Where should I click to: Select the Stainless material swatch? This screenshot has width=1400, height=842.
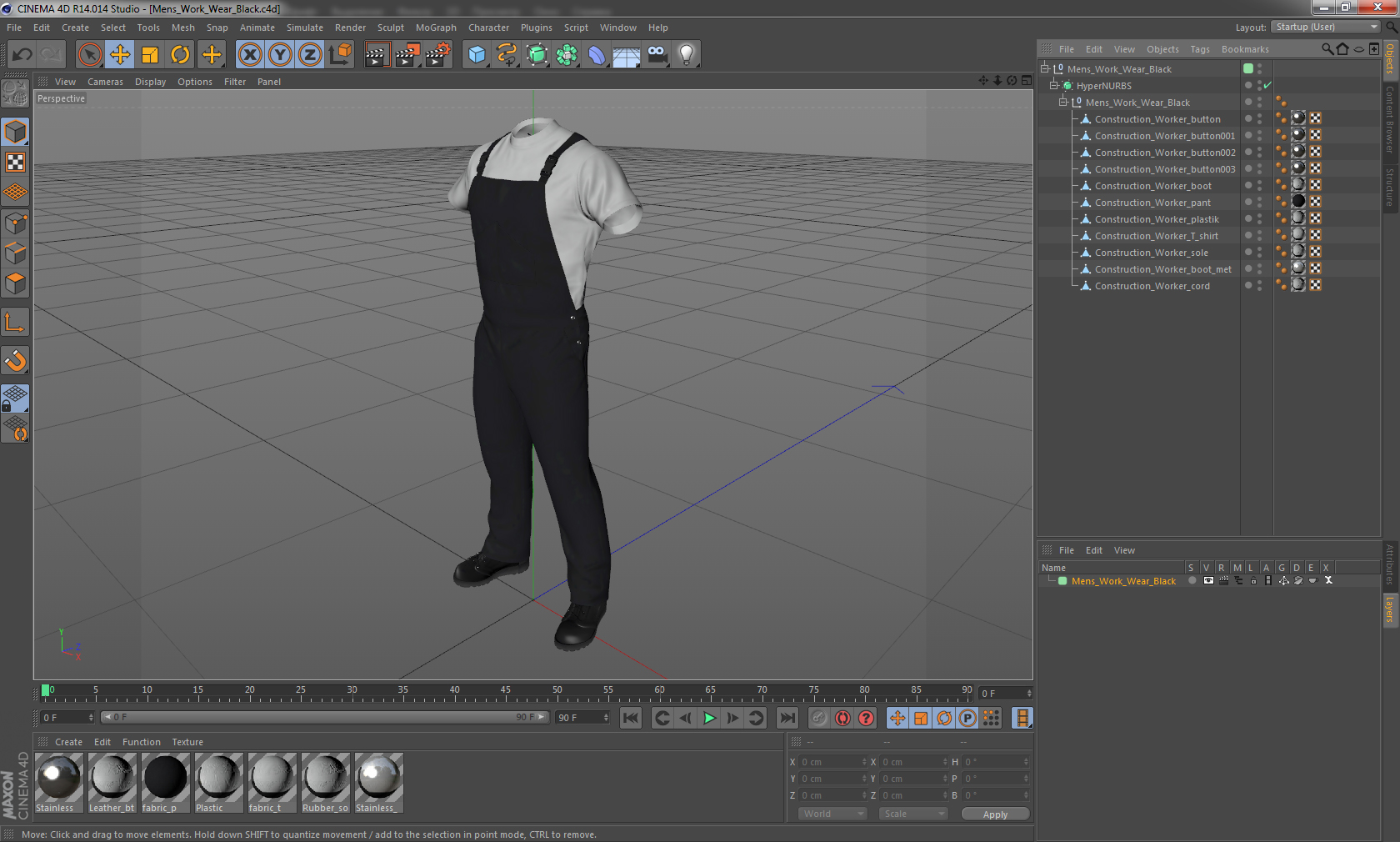[59, 783]
